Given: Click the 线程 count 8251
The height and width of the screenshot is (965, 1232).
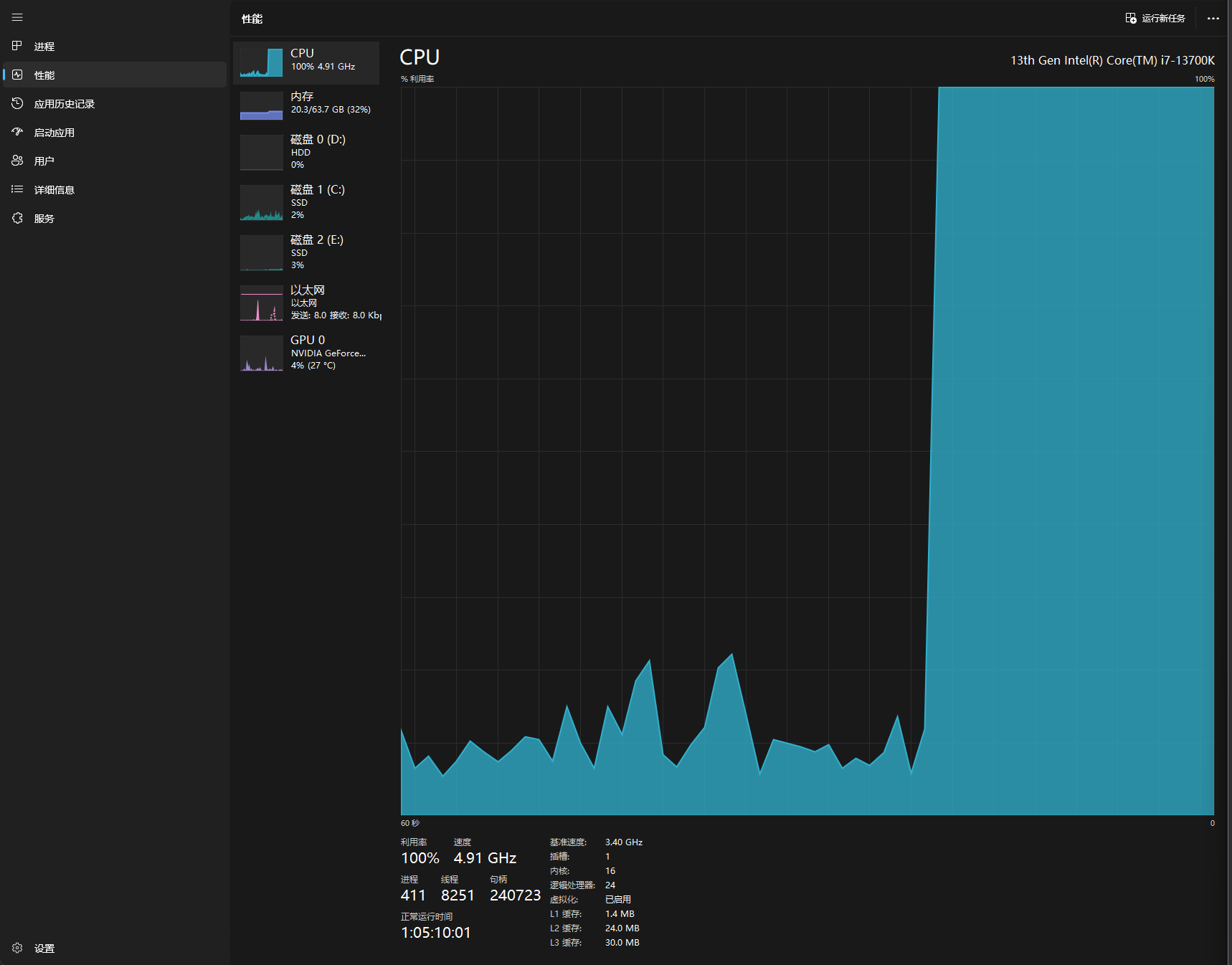Looking at the screenshot, I should 458,895.
